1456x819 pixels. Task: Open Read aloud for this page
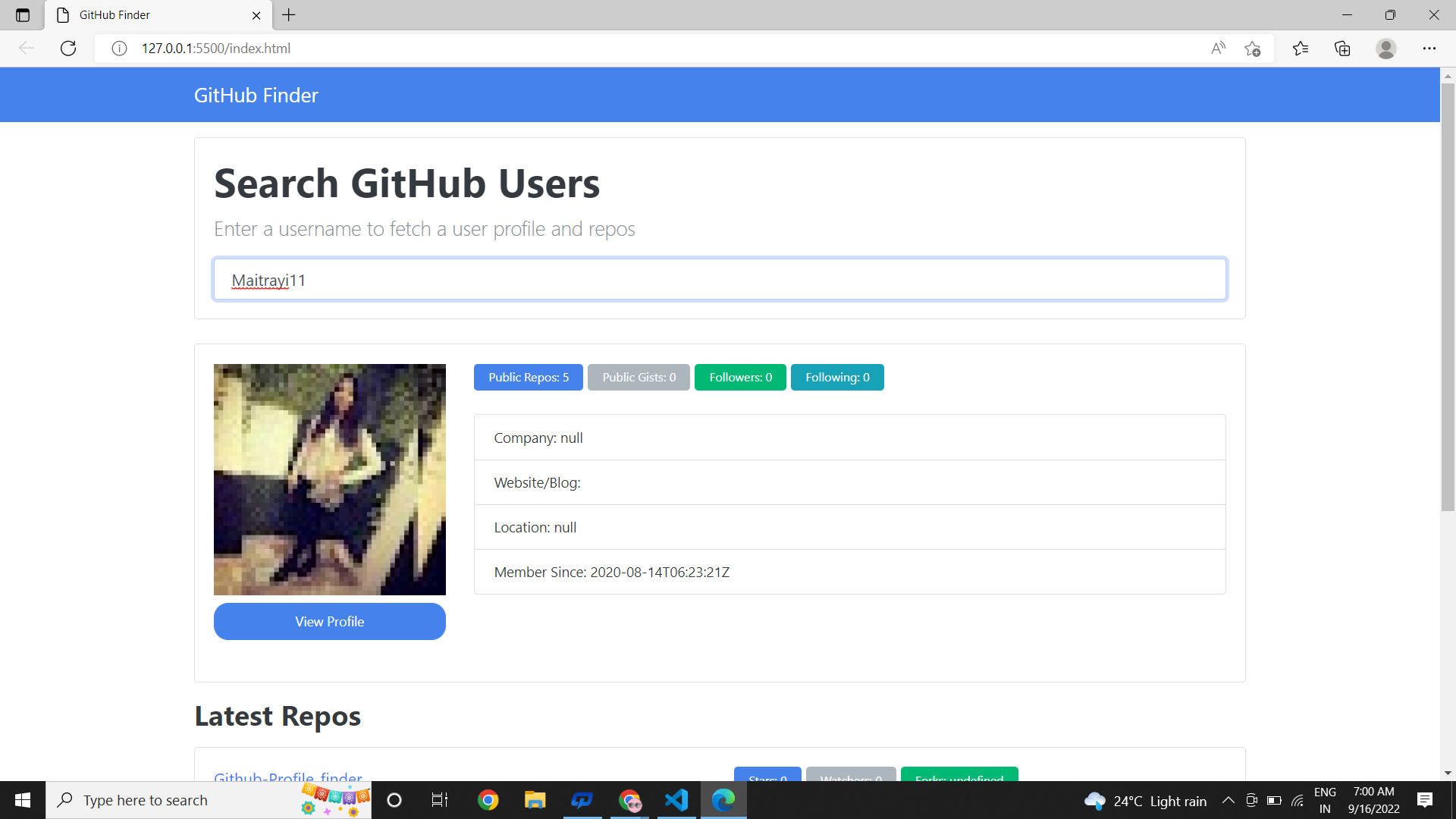tap(1217, 48)
